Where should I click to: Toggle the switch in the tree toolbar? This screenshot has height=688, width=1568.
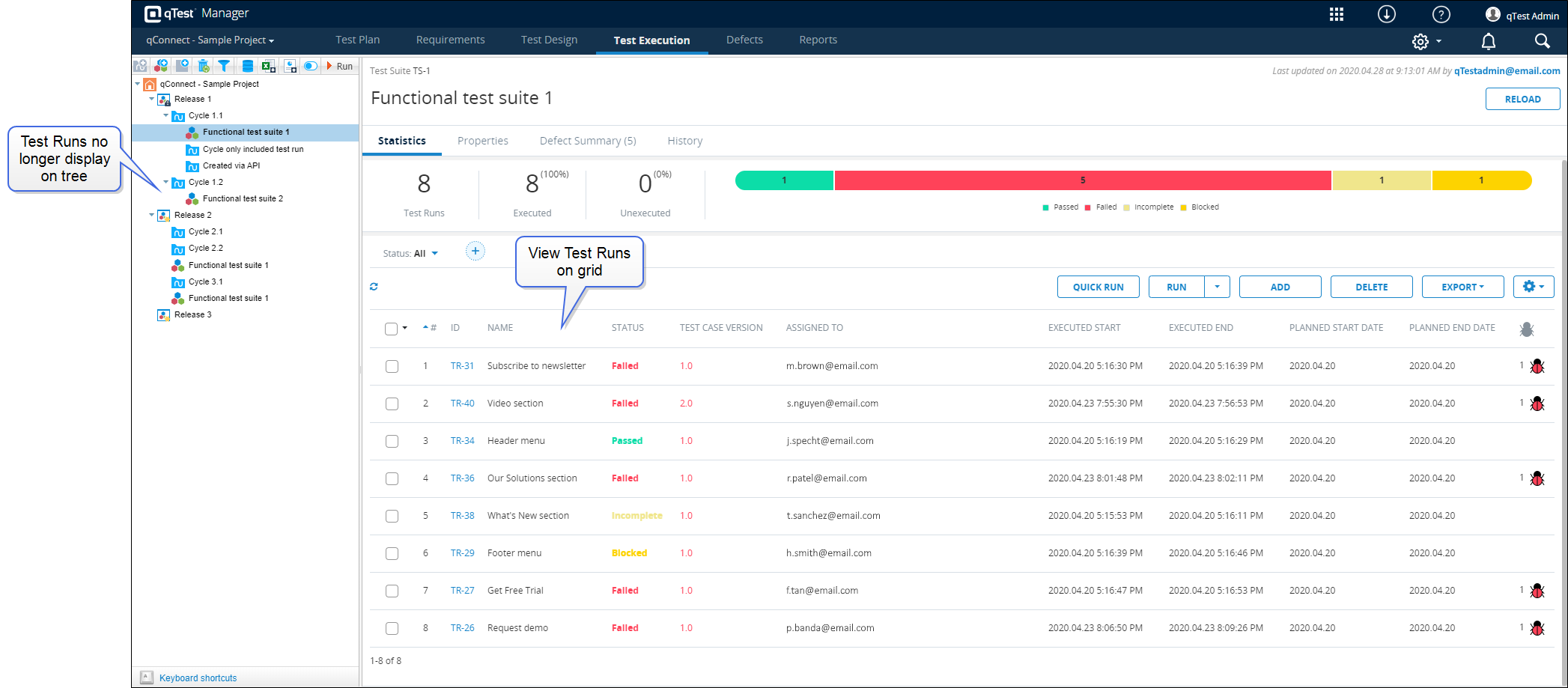pos(310,66)
